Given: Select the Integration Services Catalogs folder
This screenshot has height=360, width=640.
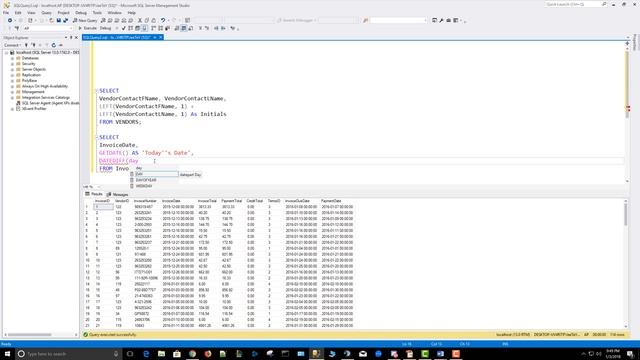Looking at the screenshot, I should 45,98.
